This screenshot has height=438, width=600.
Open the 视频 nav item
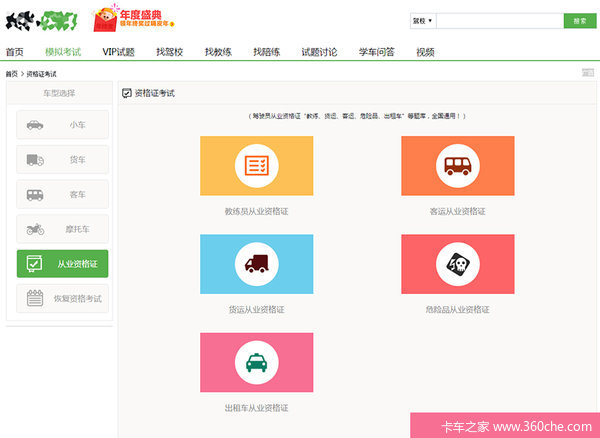(425, 52)
